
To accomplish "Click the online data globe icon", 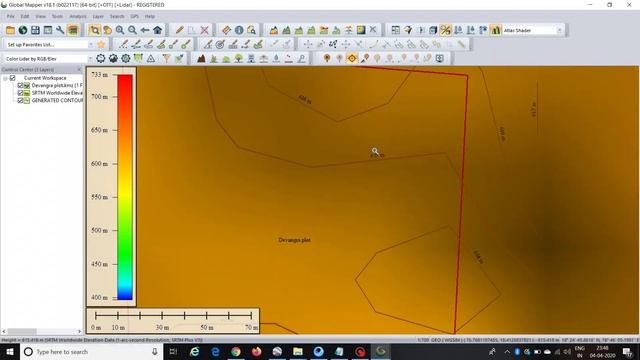I will coord(23,30).
